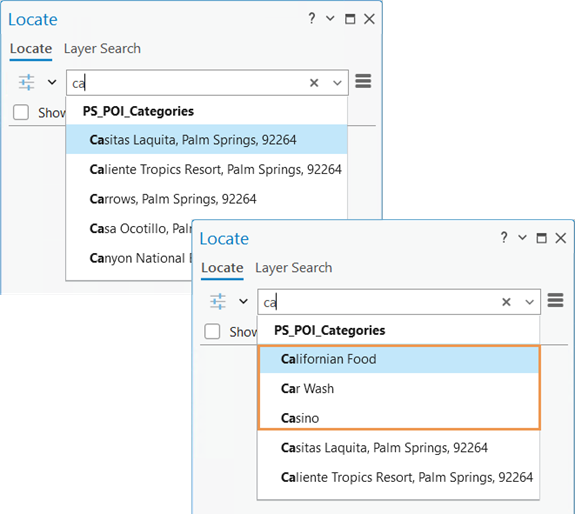Open help for the upper Locate pane
The width and height of the screenshot is (575, 514).
click(x=311, y=18)
